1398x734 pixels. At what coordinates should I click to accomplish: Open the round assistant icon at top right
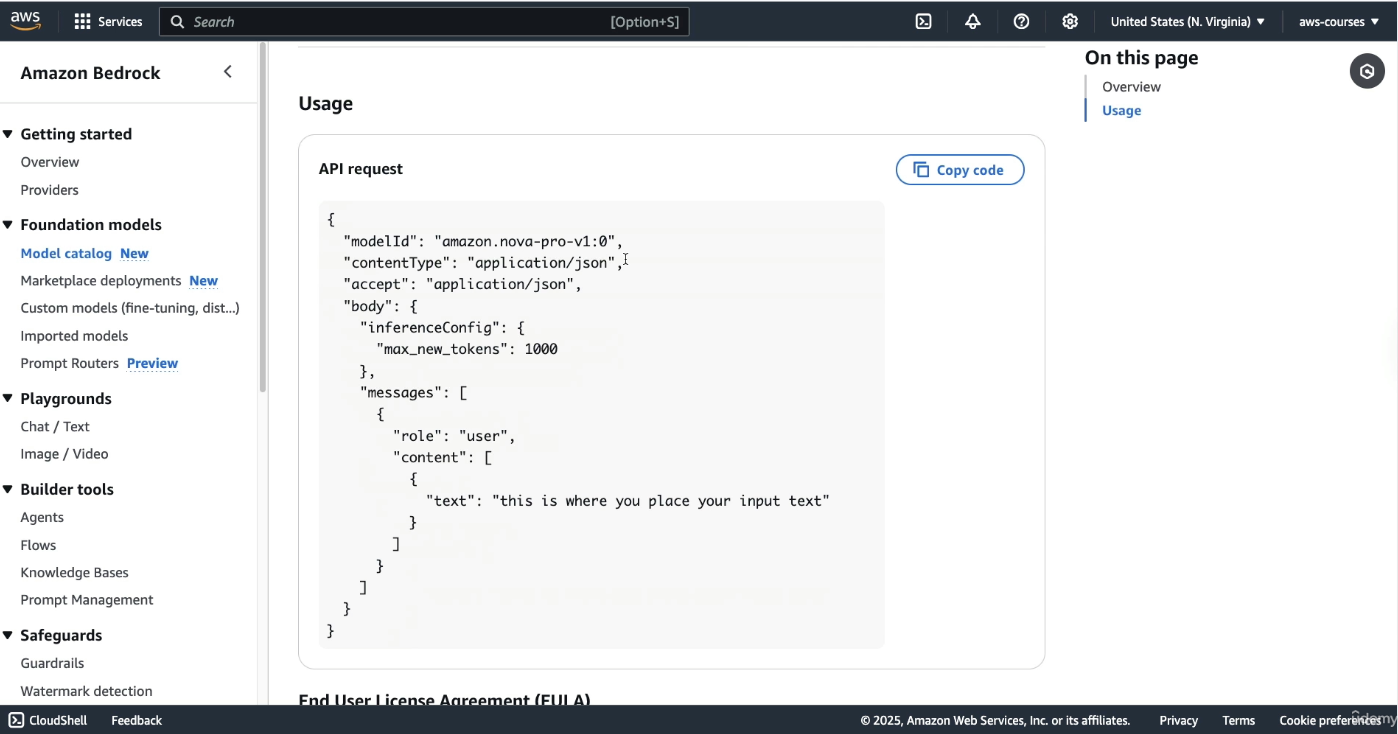tap(1367, 71)
